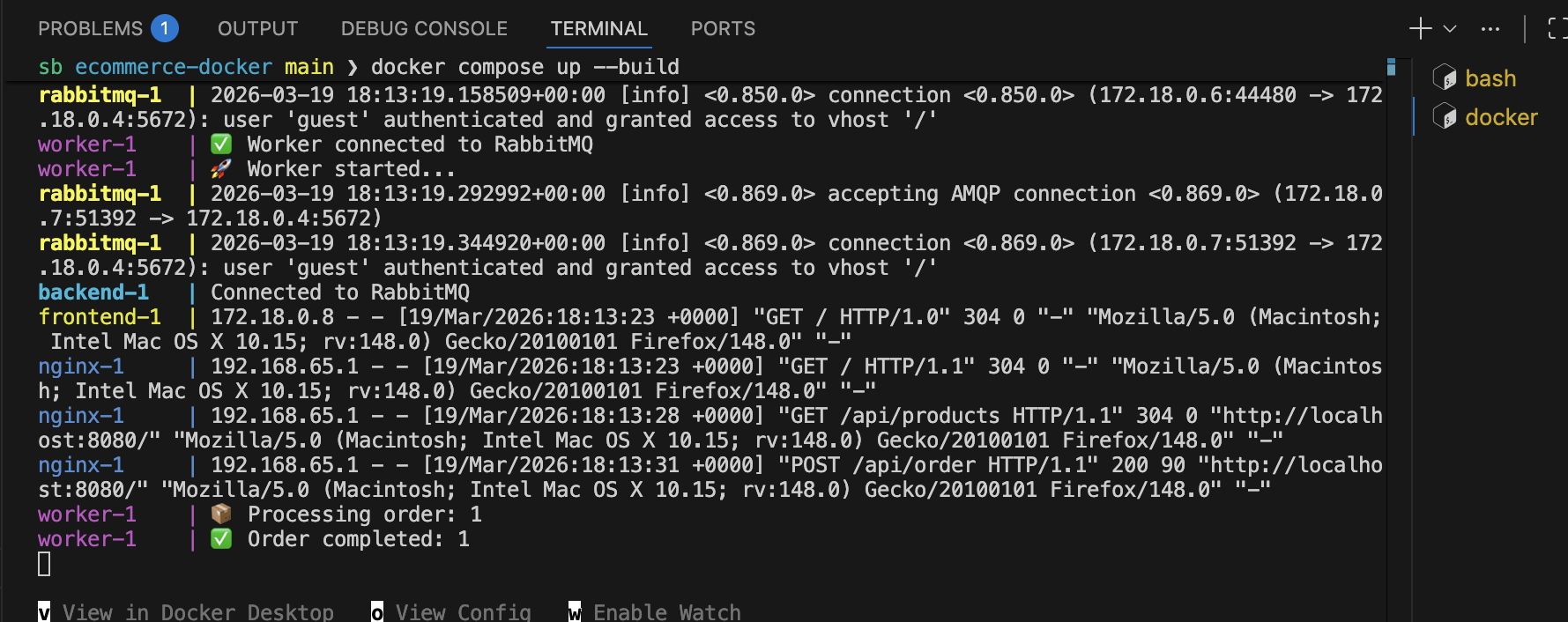This screenshot has width=1568, height=622.
Task: Click View in Docker Desktop
Action: click(197, 612)
